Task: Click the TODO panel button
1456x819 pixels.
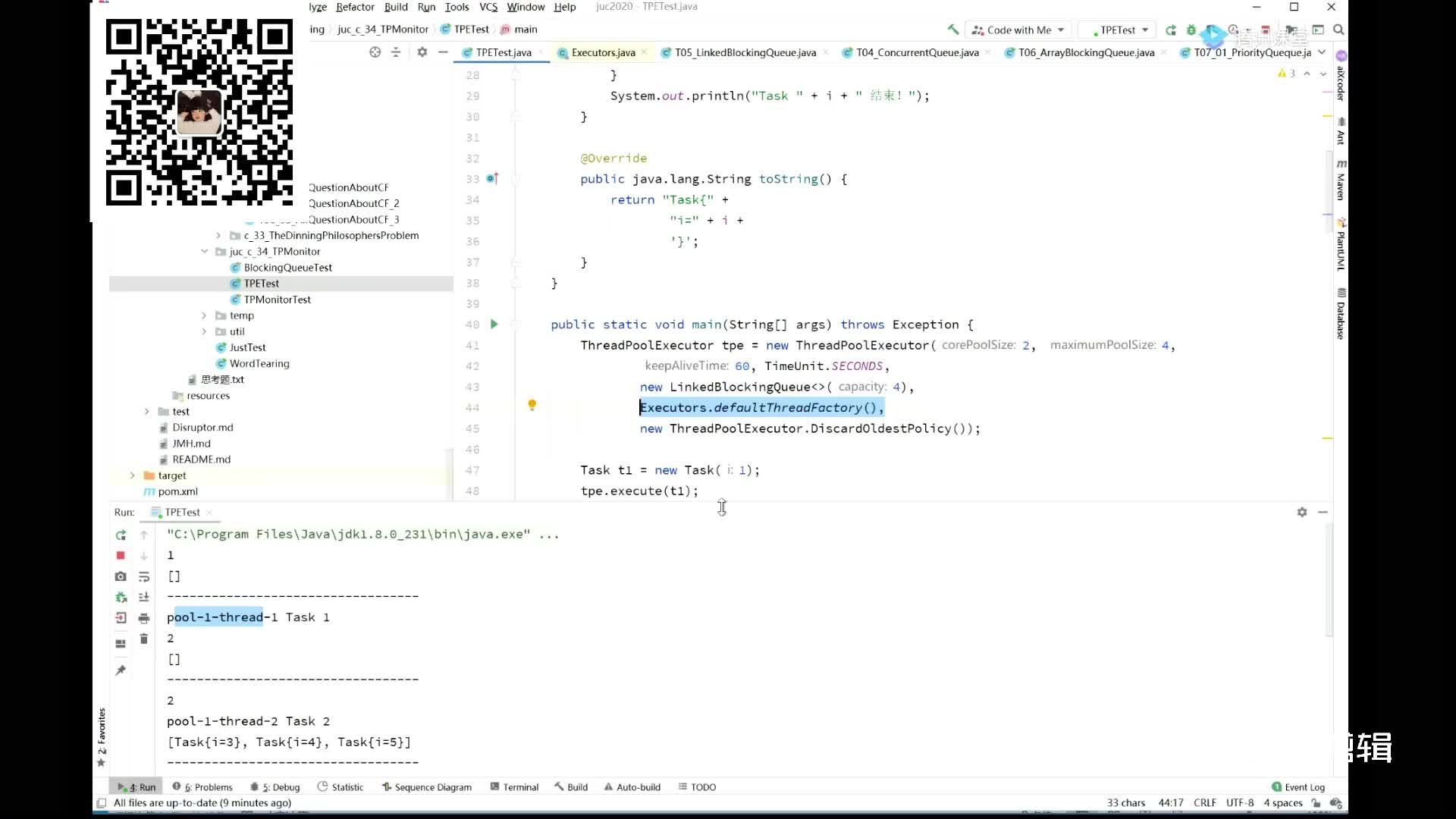Action: click(703, 786)
